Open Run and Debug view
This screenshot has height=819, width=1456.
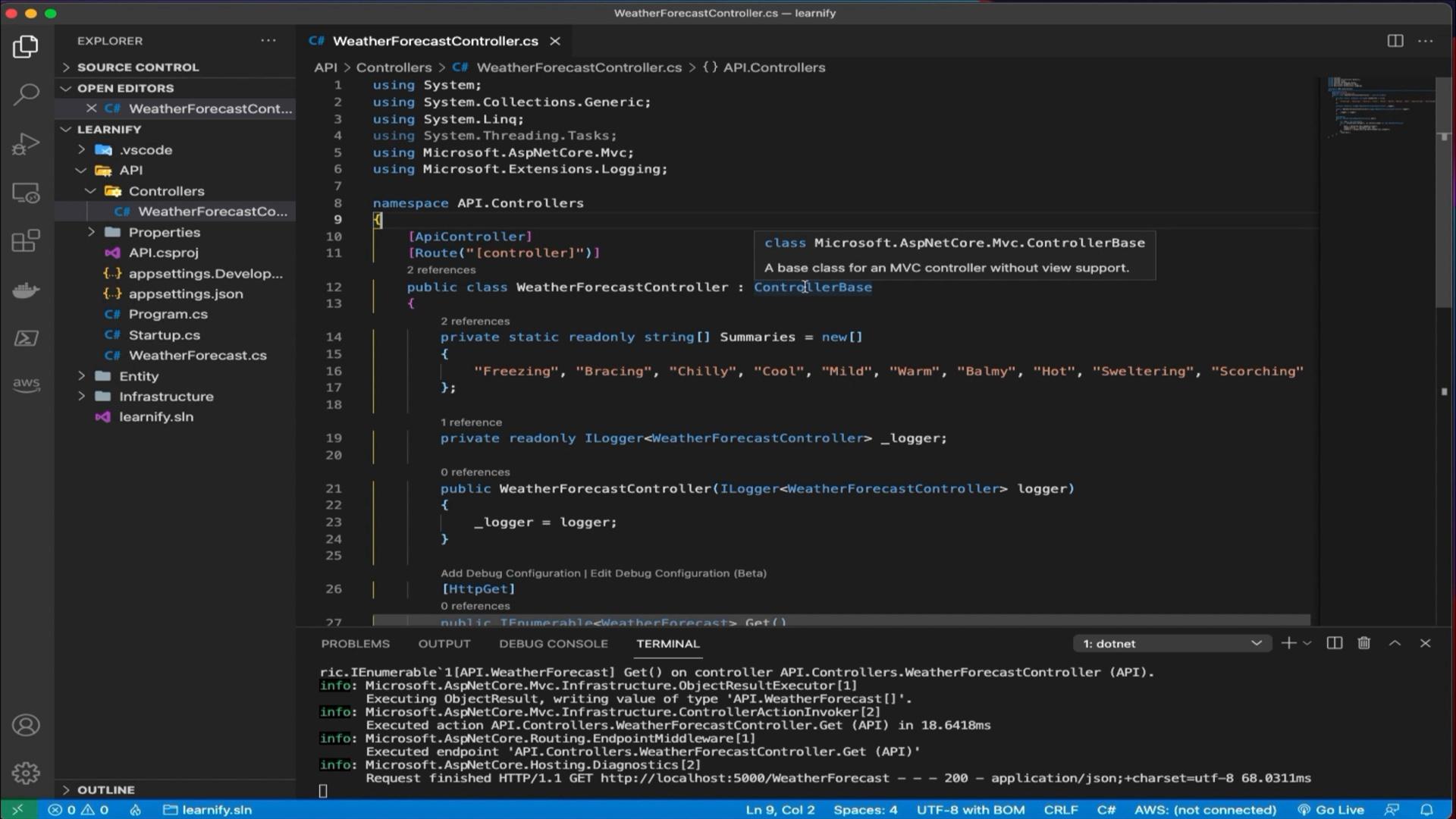pos(26,143)
